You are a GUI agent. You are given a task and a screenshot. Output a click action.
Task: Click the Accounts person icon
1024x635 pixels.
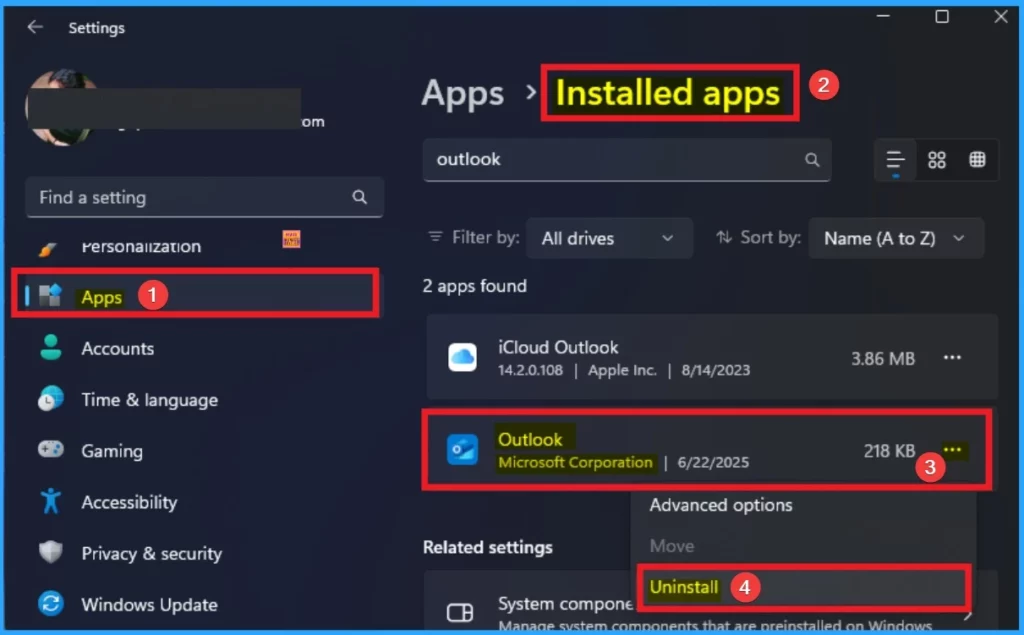(51, 348)
